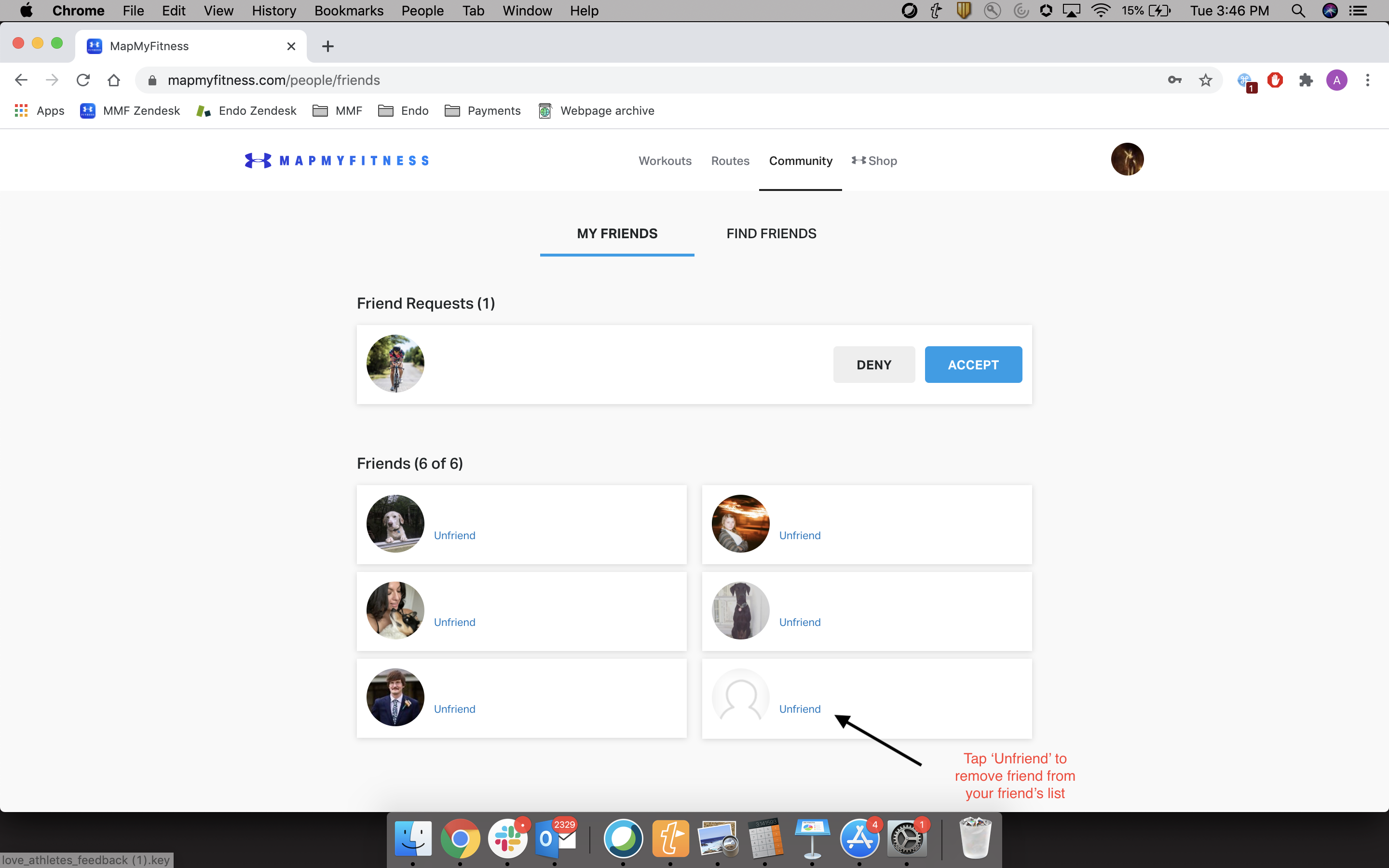
Task: Click Unfriend on the dog profile friend
Action: pyautogui.click(x=455, y=535)
